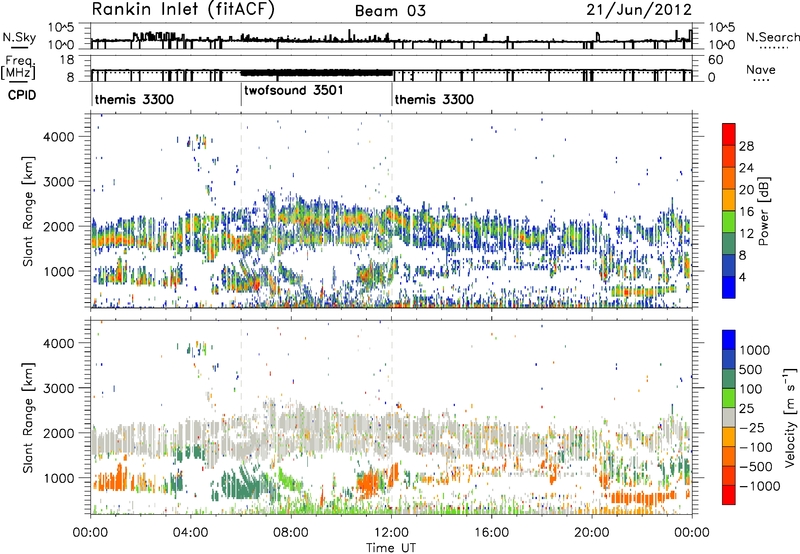Click the 'Velocity [m s-1]' colorbar label
Viewport: 800px width, 554px height.
click(790, 417)
